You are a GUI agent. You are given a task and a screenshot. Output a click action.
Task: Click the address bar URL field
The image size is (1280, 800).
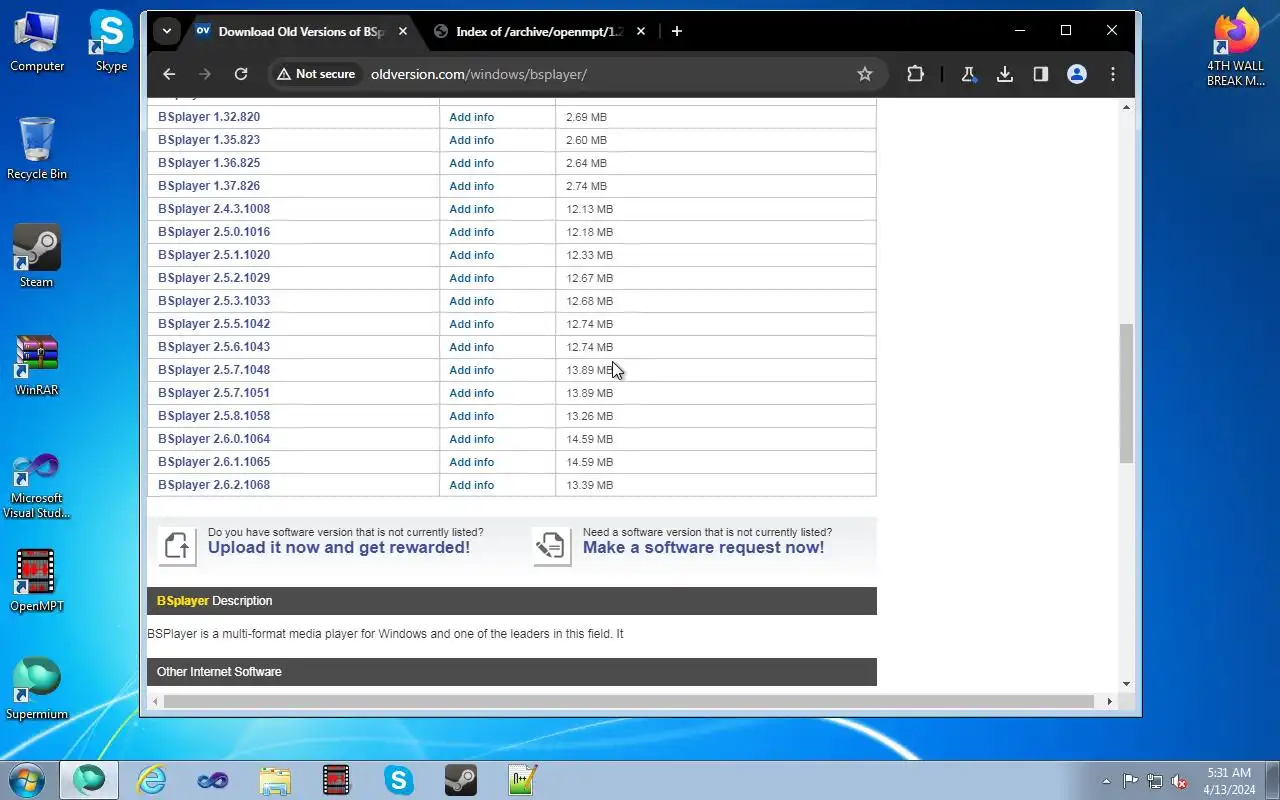tap(607, 74)
